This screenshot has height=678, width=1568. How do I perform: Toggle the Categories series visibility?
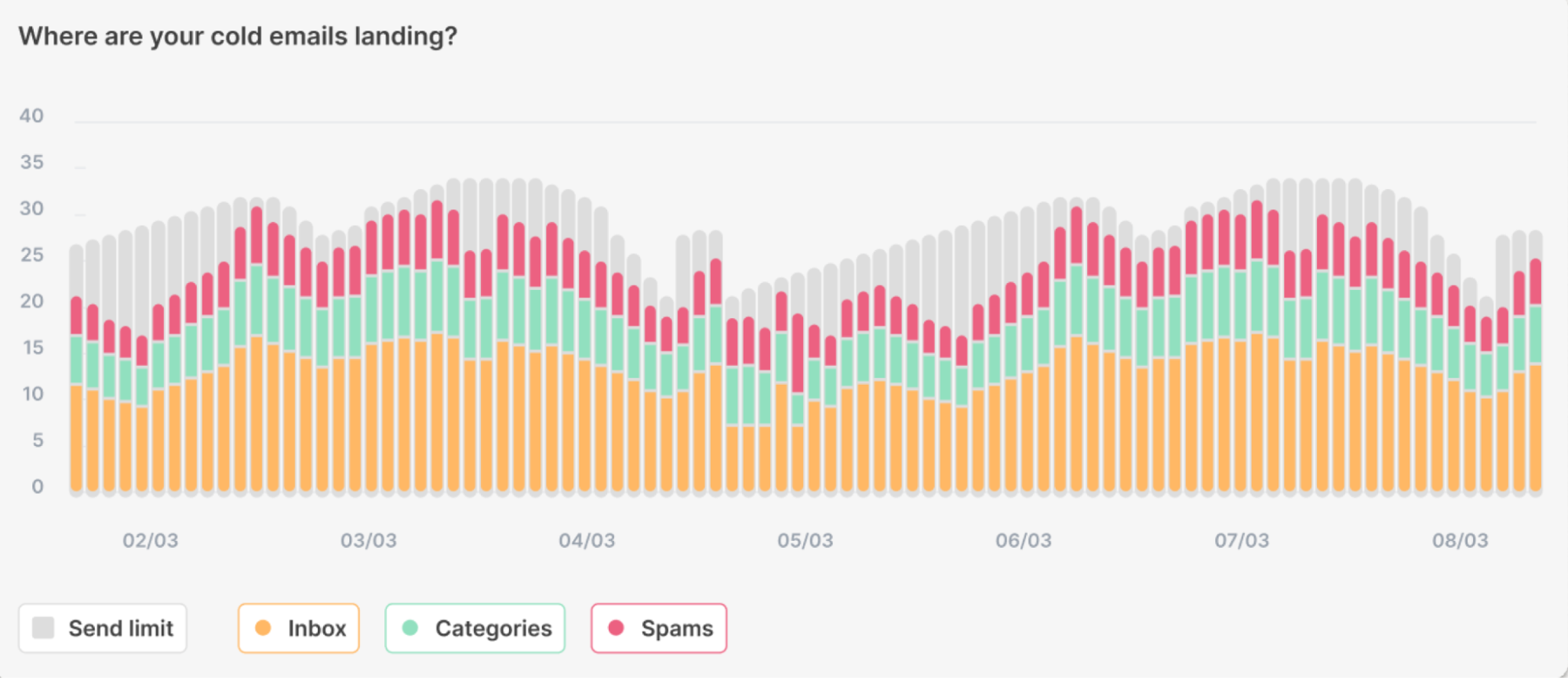pos(475,628)
